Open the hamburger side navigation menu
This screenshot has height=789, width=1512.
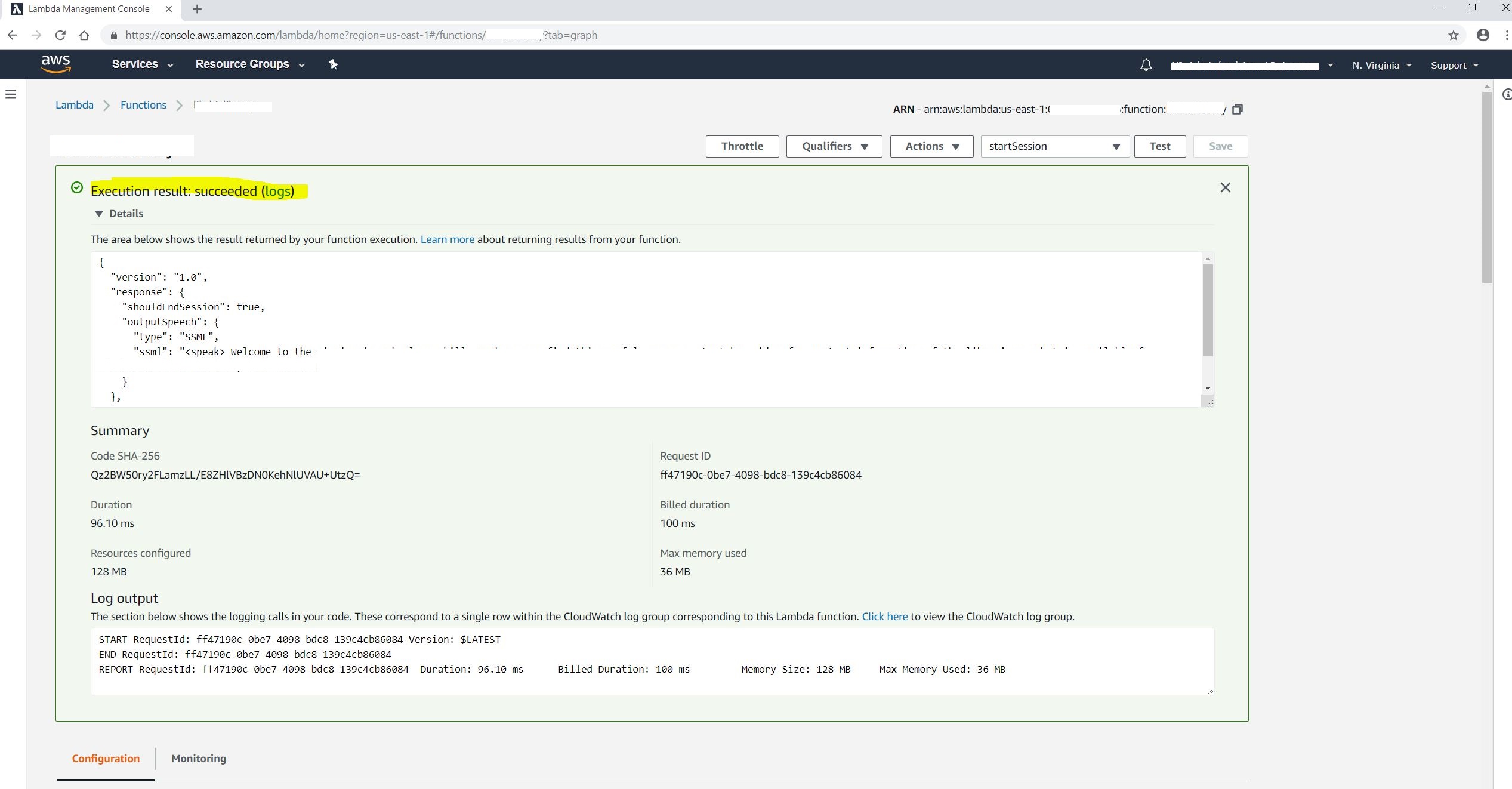[11, 94]
